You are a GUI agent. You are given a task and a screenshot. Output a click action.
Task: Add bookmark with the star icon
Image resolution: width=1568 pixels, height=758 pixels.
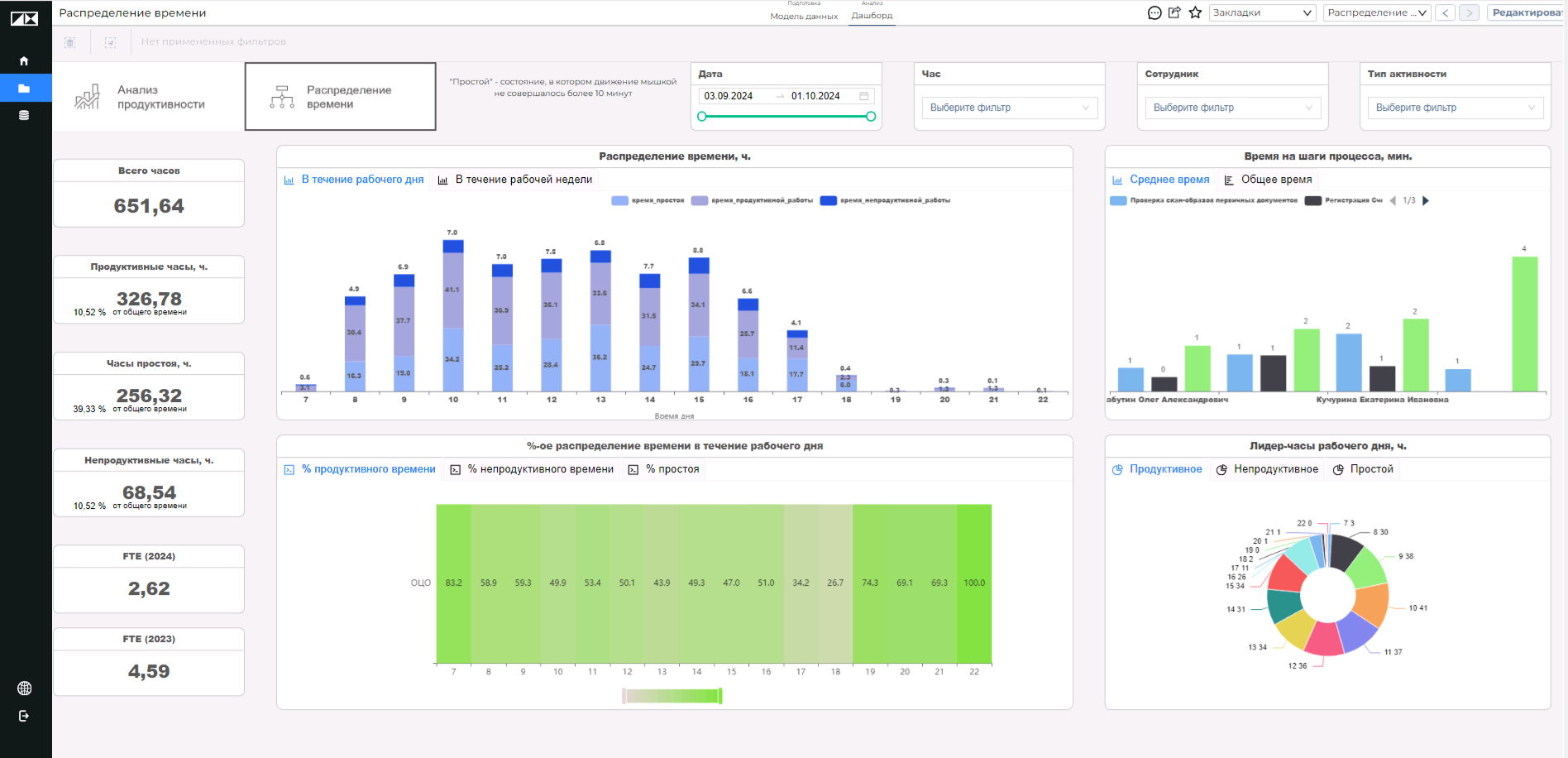tap(1195, 12)
